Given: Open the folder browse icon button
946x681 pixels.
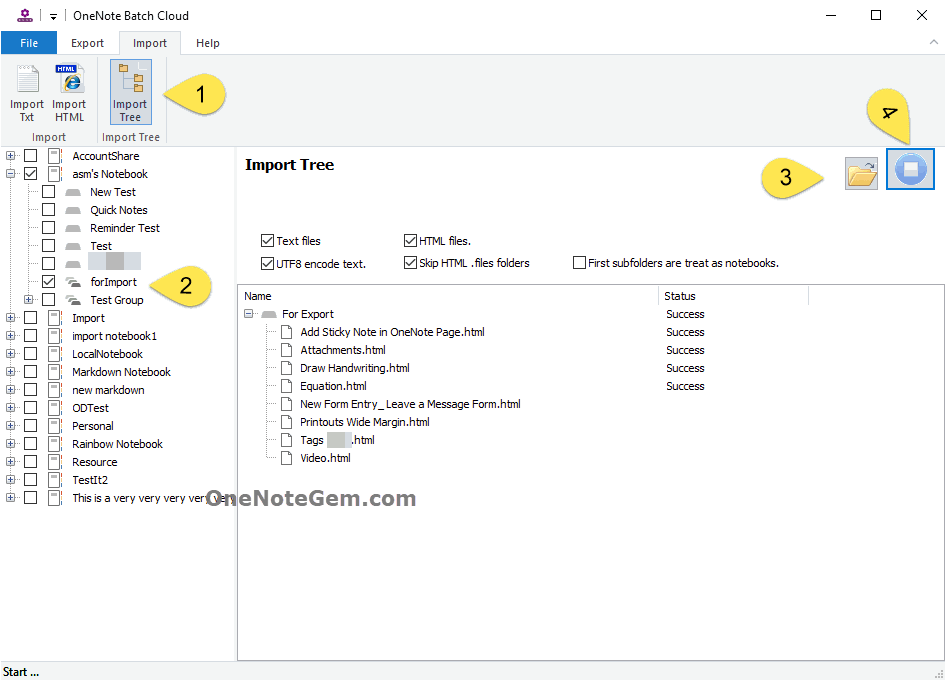Looking at the screenshot, I should pos(862,173).
